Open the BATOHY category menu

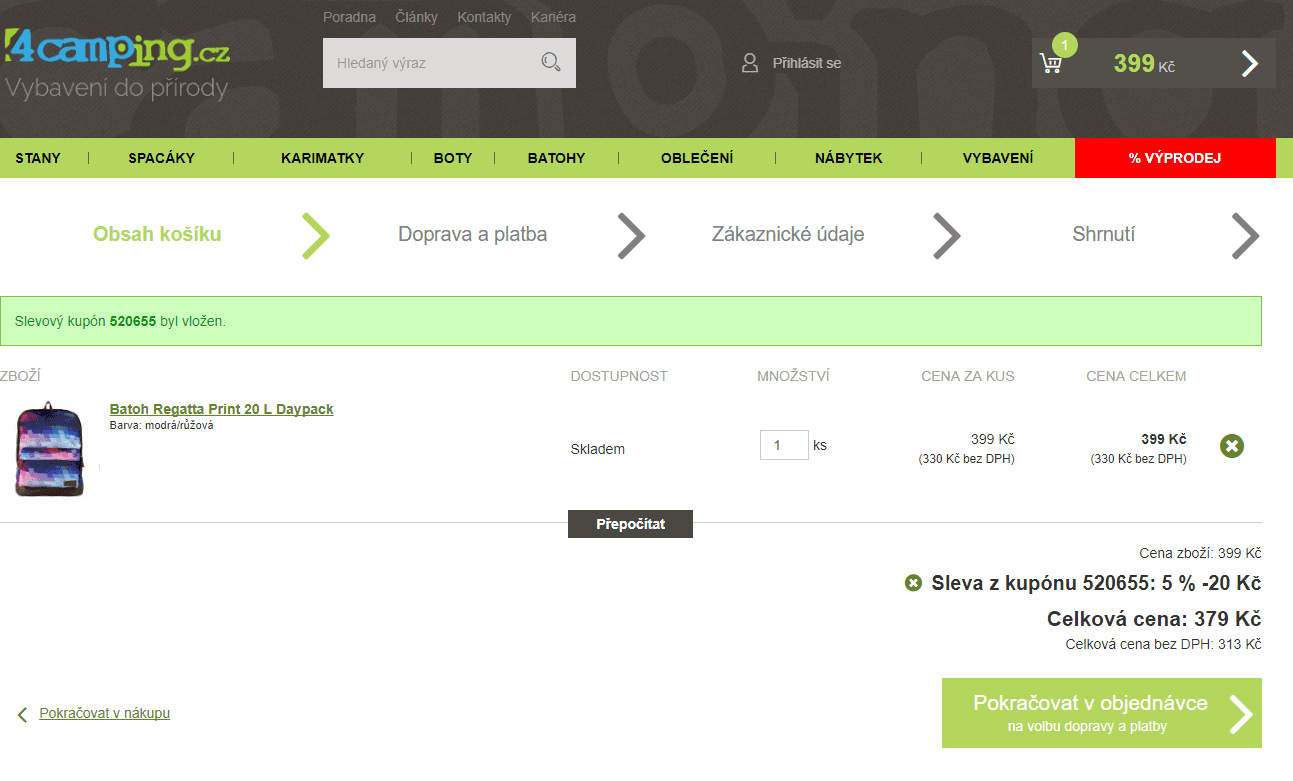point(556,158)
